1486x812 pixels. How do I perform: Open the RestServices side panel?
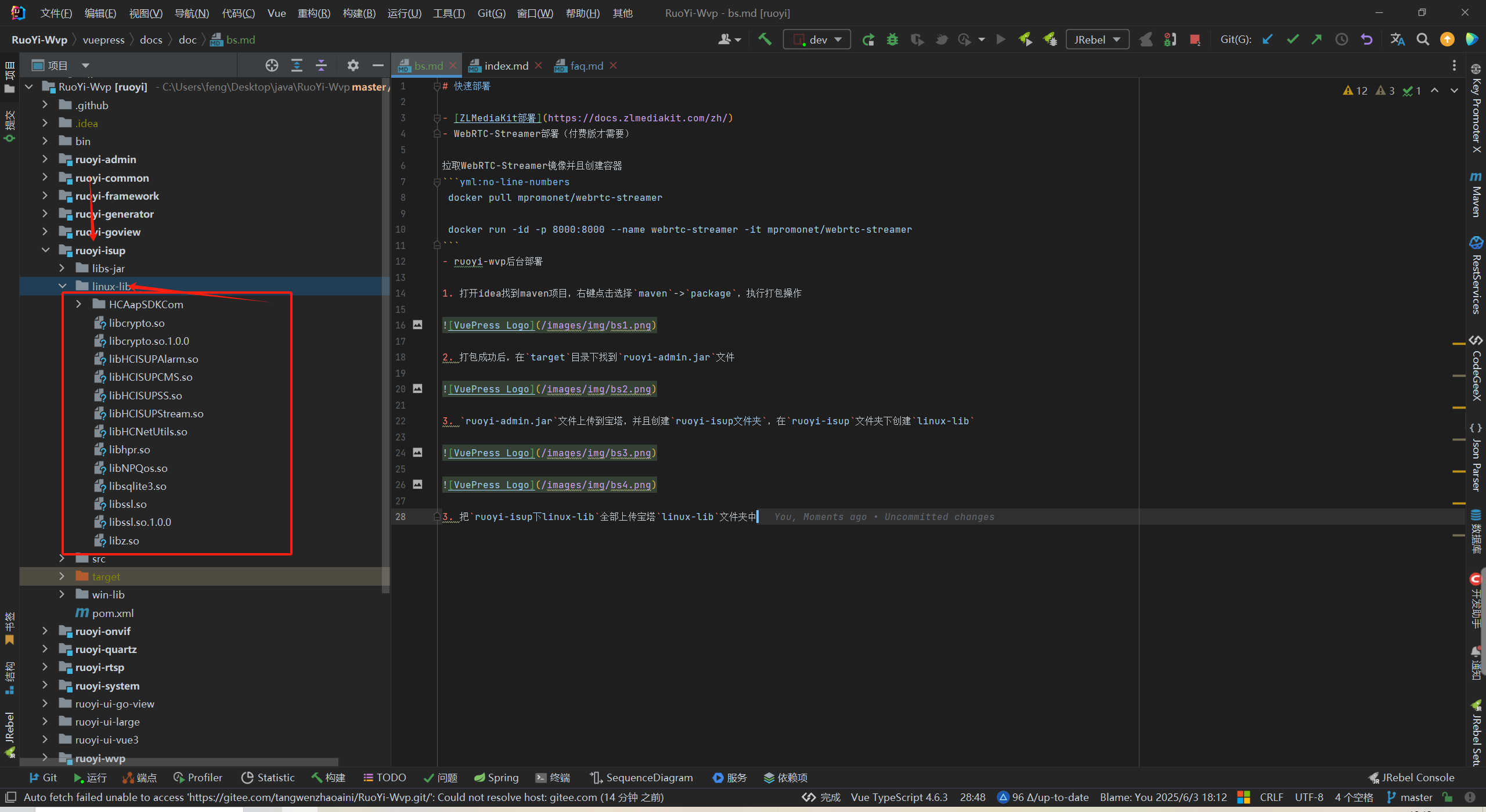coord(1476,275)
